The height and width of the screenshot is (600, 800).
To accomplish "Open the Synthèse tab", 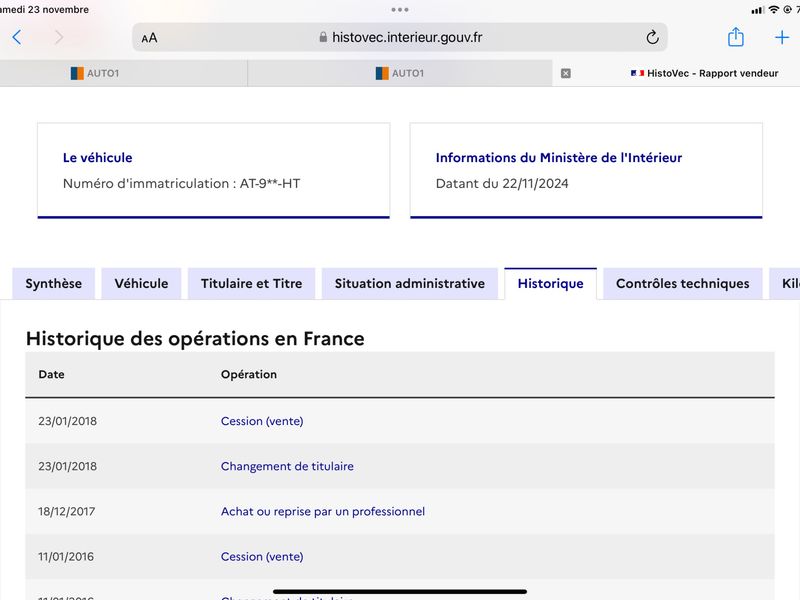I will coord(54,284).
